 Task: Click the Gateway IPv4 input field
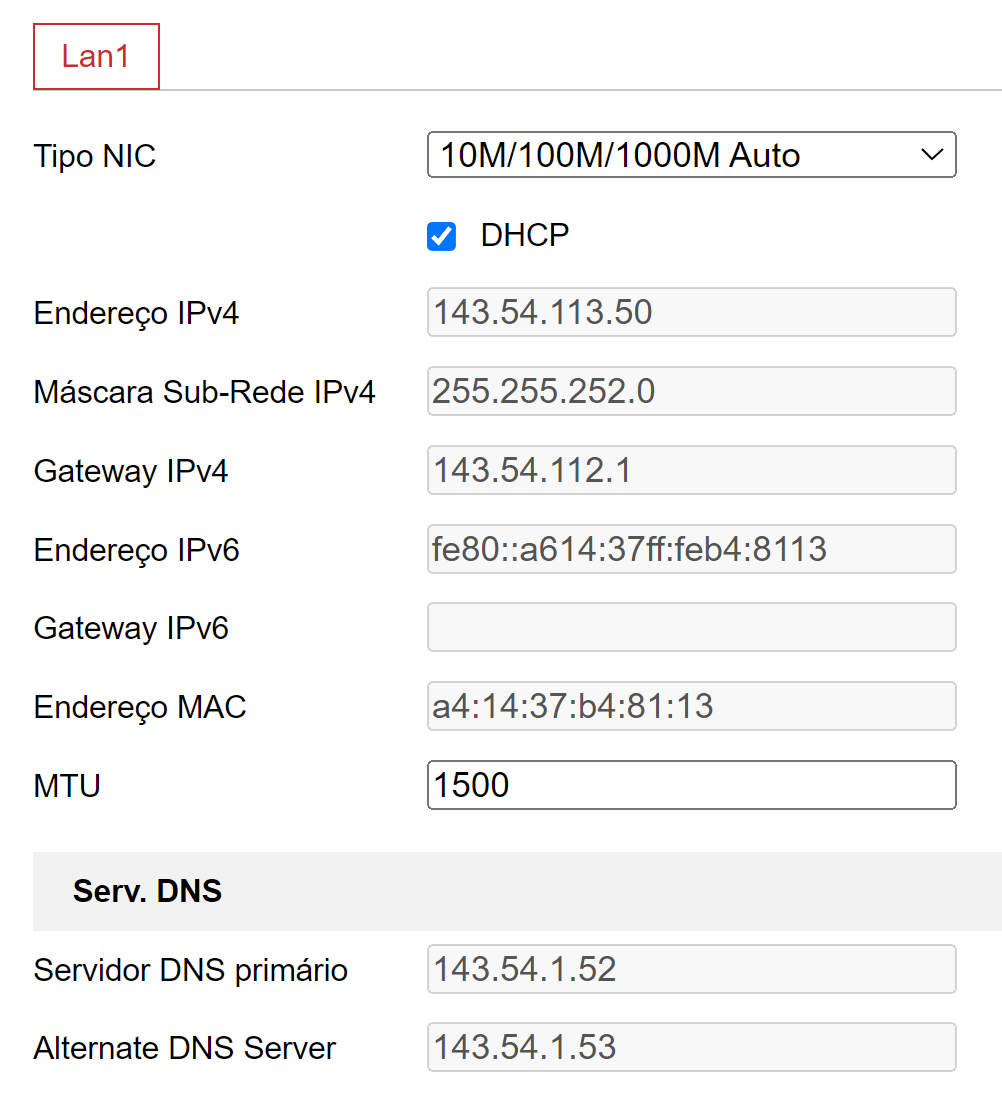tap(691, 470)
